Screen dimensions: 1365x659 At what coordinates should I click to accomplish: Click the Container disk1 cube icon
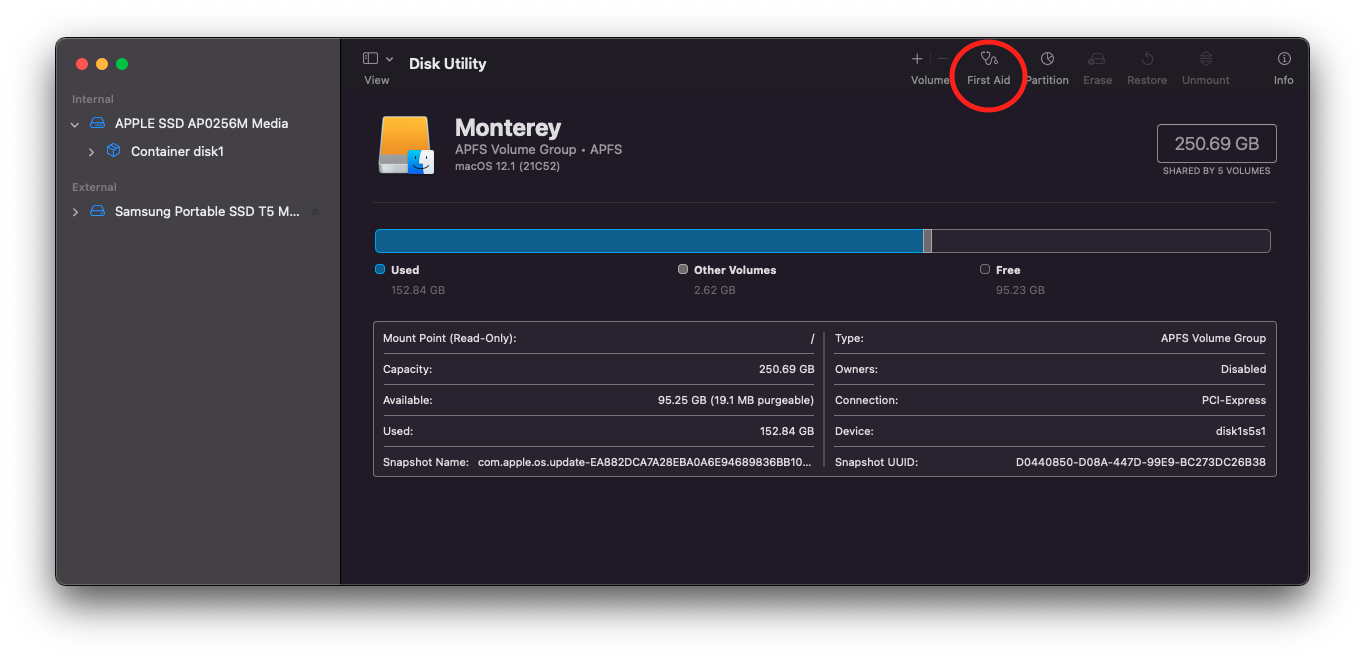[x=113, y=151]
